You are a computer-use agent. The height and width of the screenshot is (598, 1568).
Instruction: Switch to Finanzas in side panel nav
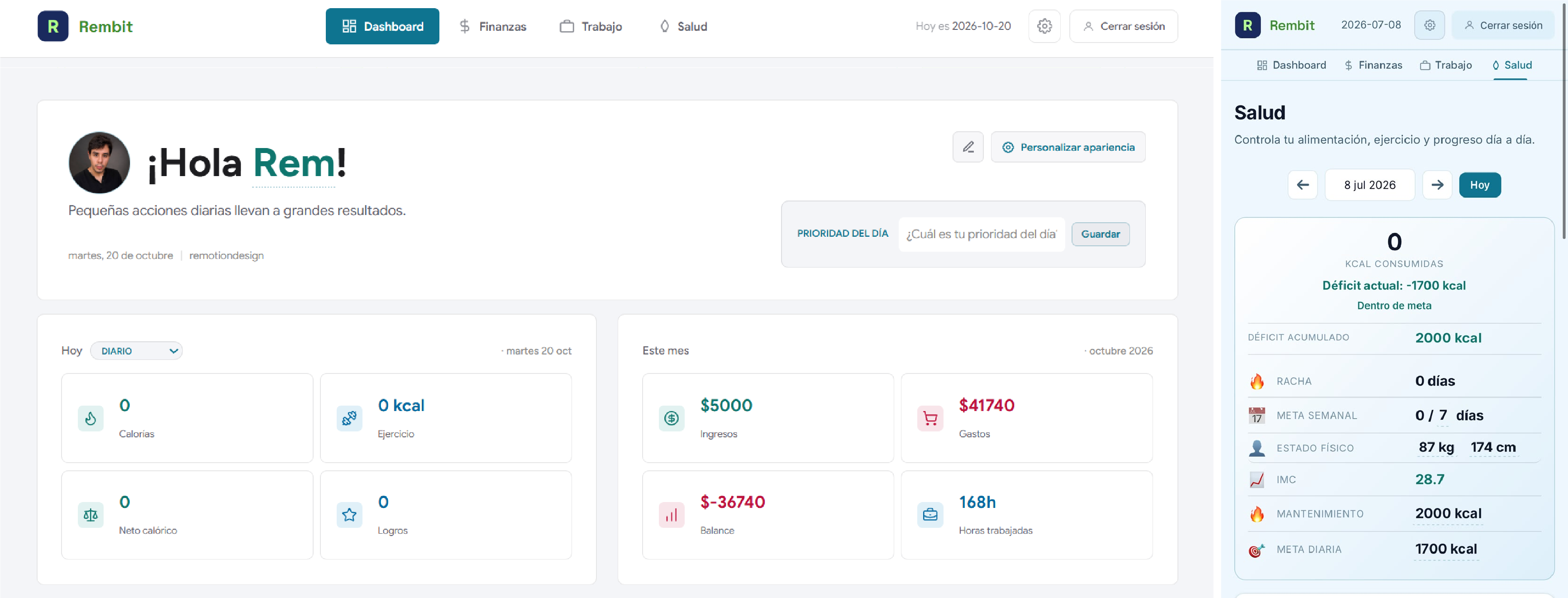coord(1373,65)
